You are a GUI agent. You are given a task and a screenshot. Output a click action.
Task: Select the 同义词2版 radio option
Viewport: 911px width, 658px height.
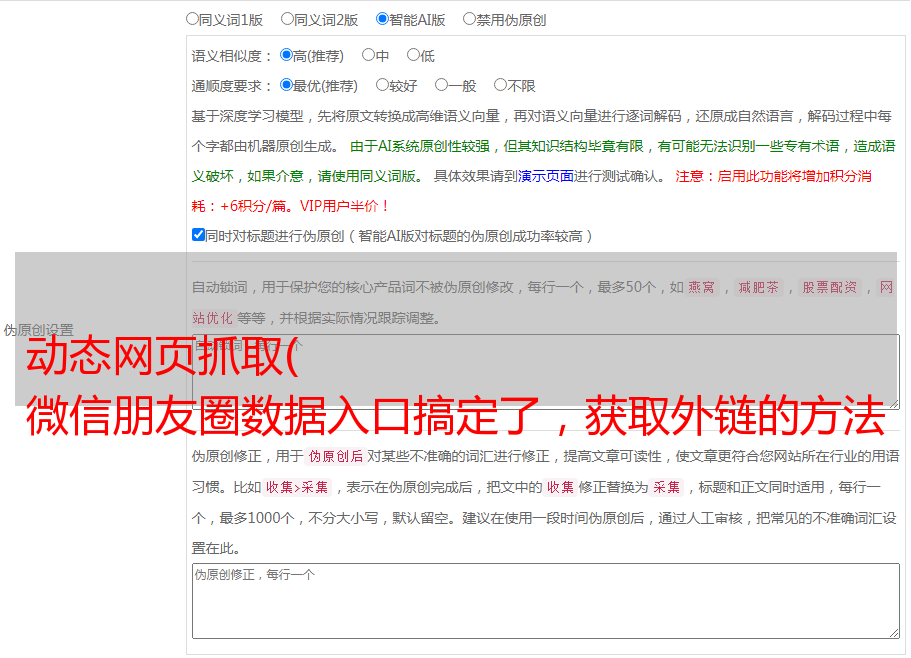(287, 19)
